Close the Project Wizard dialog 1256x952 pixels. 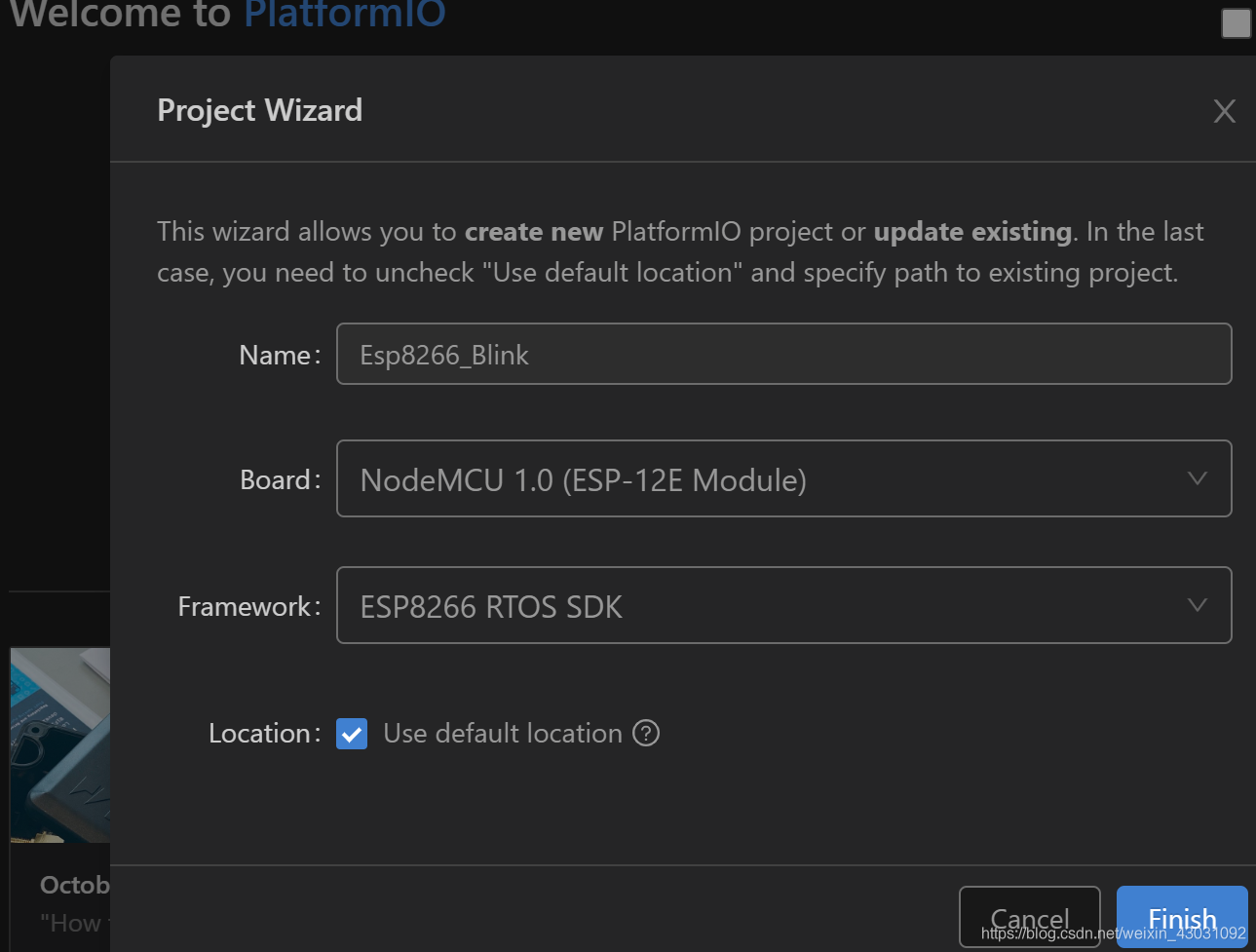tap(1224, 111)
